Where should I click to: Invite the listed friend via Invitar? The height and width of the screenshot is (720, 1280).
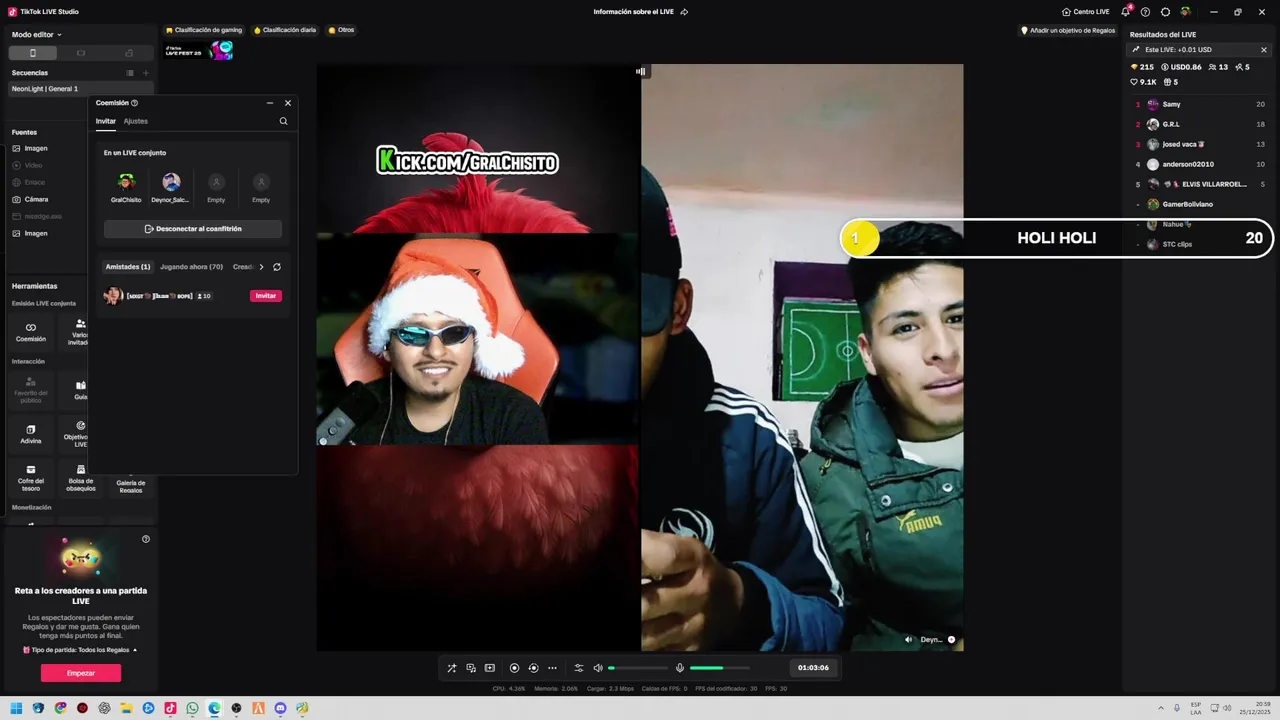(x=266, y=296)
